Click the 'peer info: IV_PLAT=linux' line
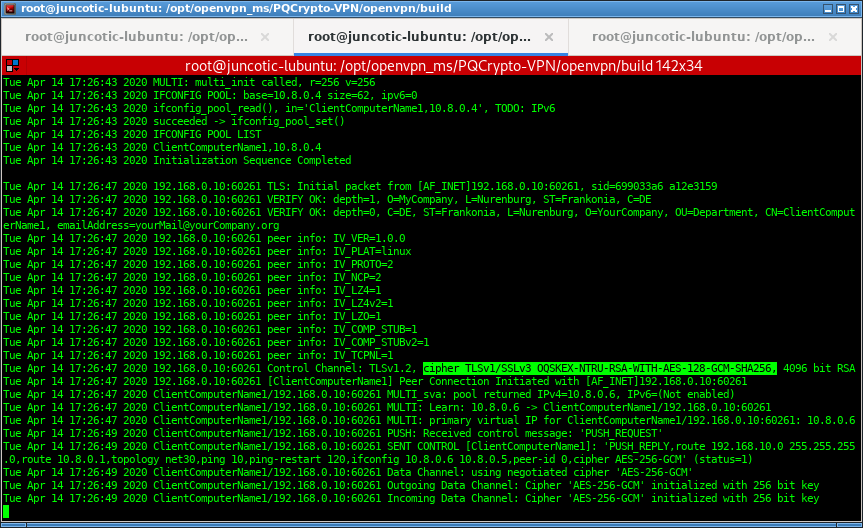863x528 pixels. 207,251
